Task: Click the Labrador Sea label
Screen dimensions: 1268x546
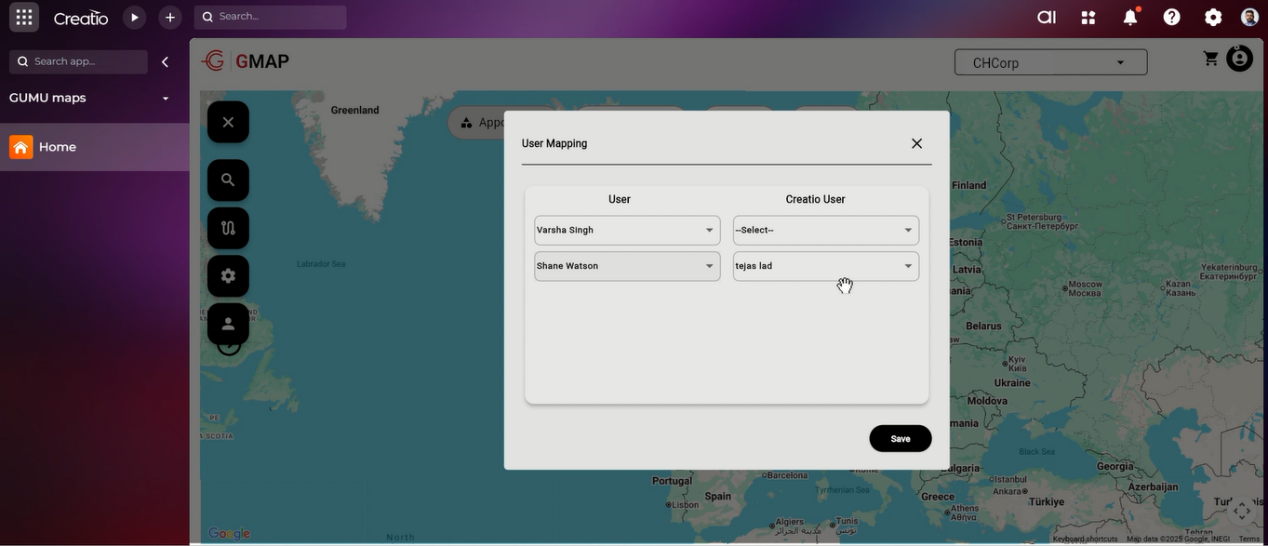Action: coord(321,264)
